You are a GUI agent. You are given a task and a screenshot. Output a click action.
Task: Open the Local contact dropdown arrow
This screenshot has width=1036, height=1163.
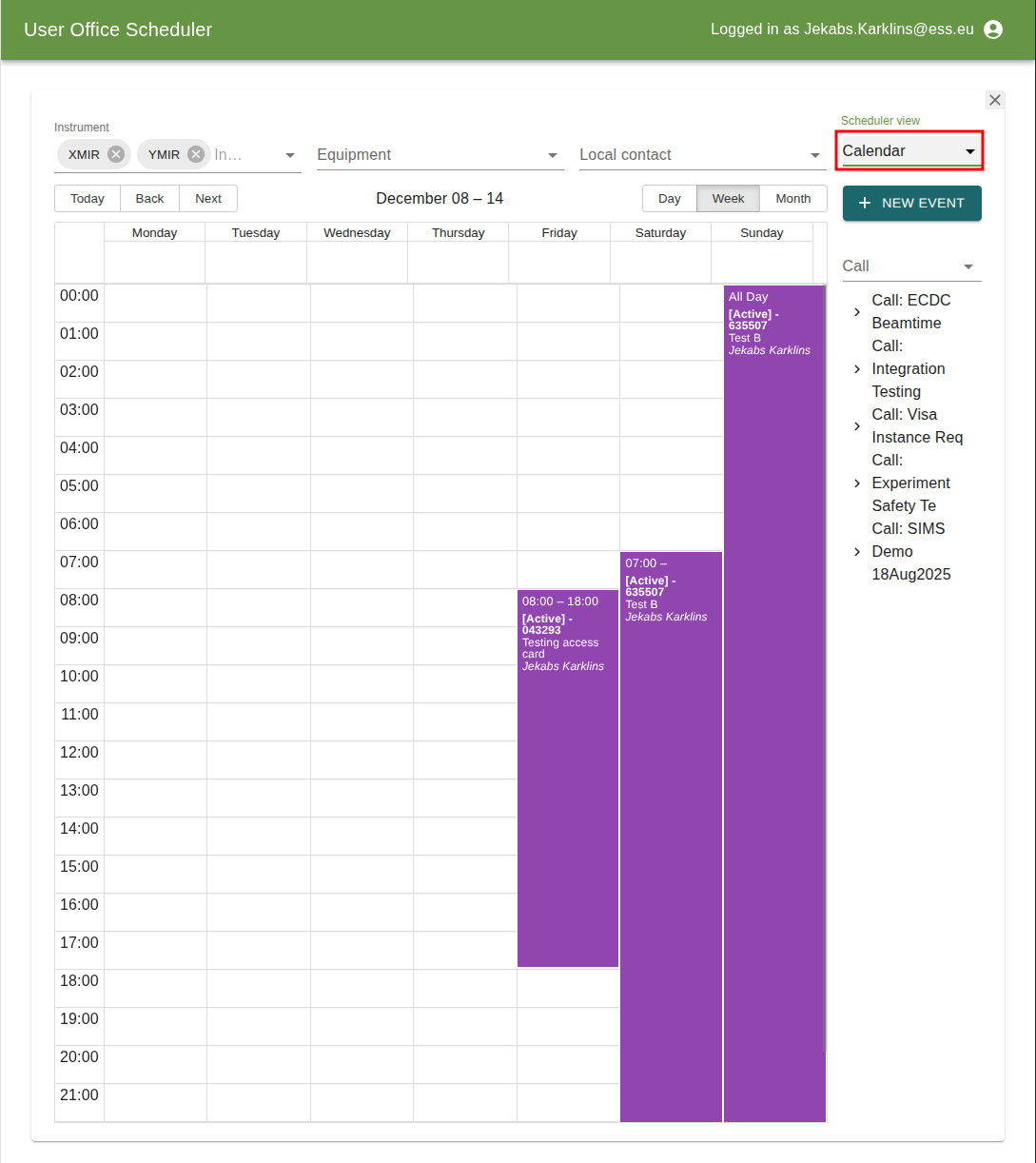[815, 155]
